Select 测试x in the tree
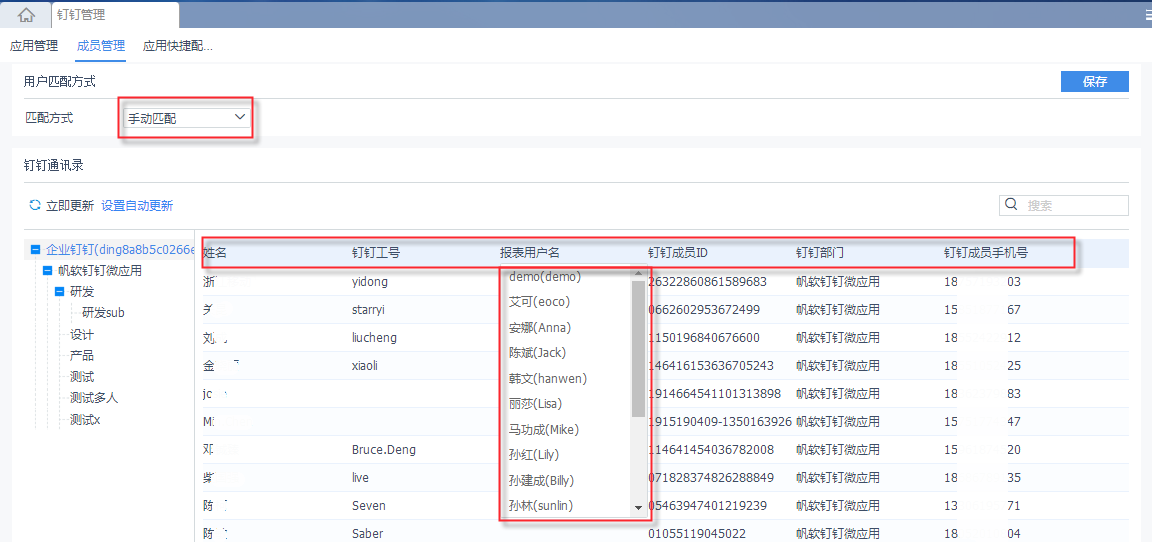1152x542 pixels. (85, 419)
